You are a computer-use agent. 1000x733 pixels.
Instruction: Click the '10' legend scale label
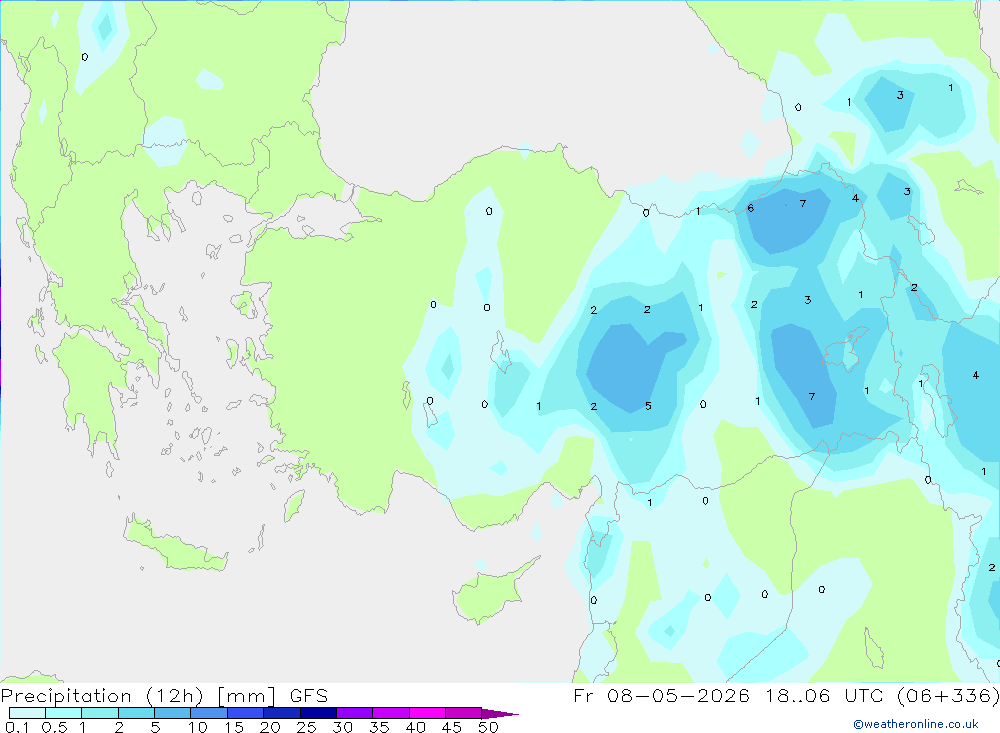pos(198,727)
